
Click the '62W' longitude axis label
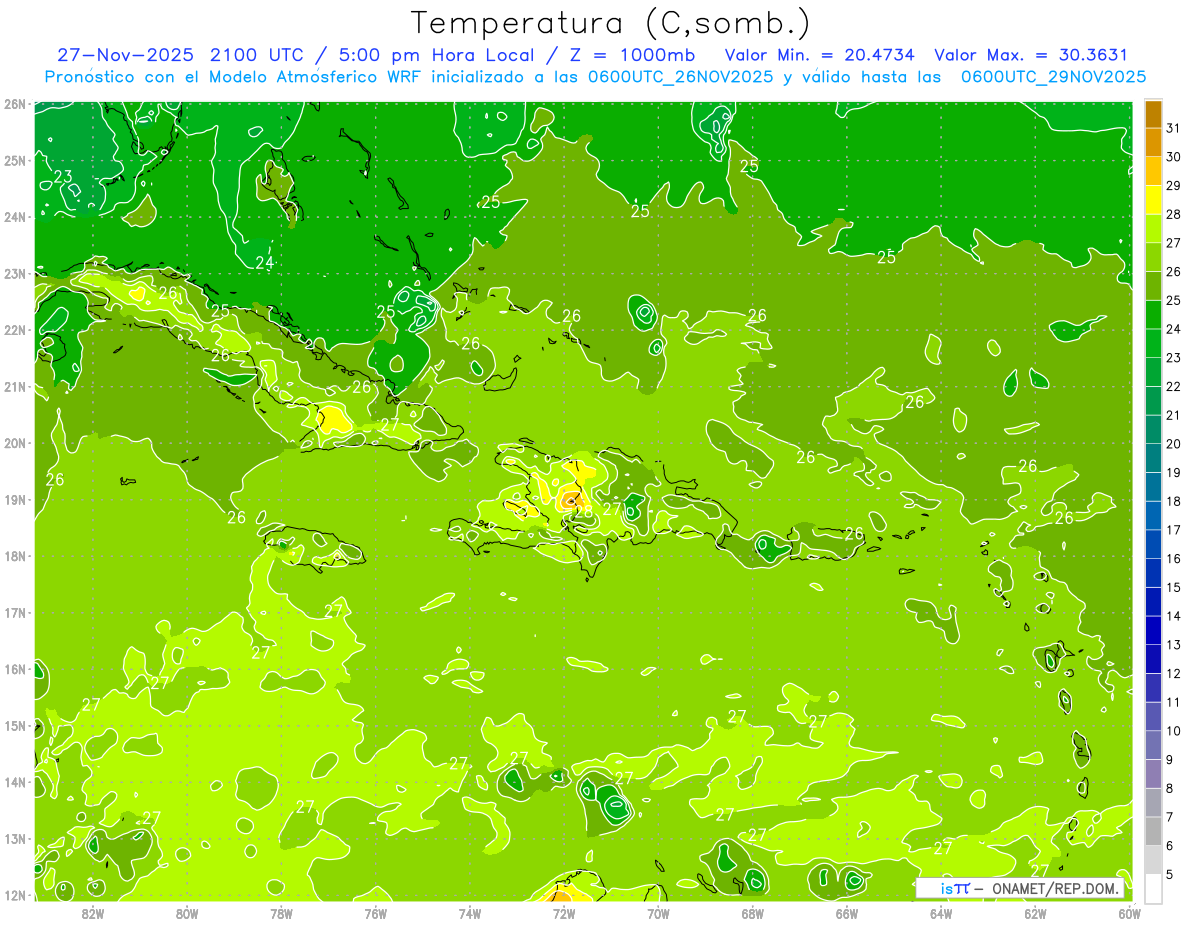(x=1034, y=912)
